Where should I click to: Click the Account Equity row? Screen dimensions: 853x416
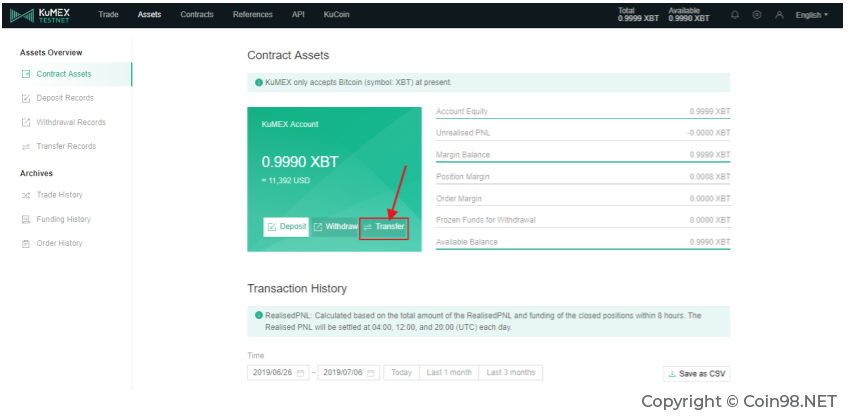click(583, 111)
